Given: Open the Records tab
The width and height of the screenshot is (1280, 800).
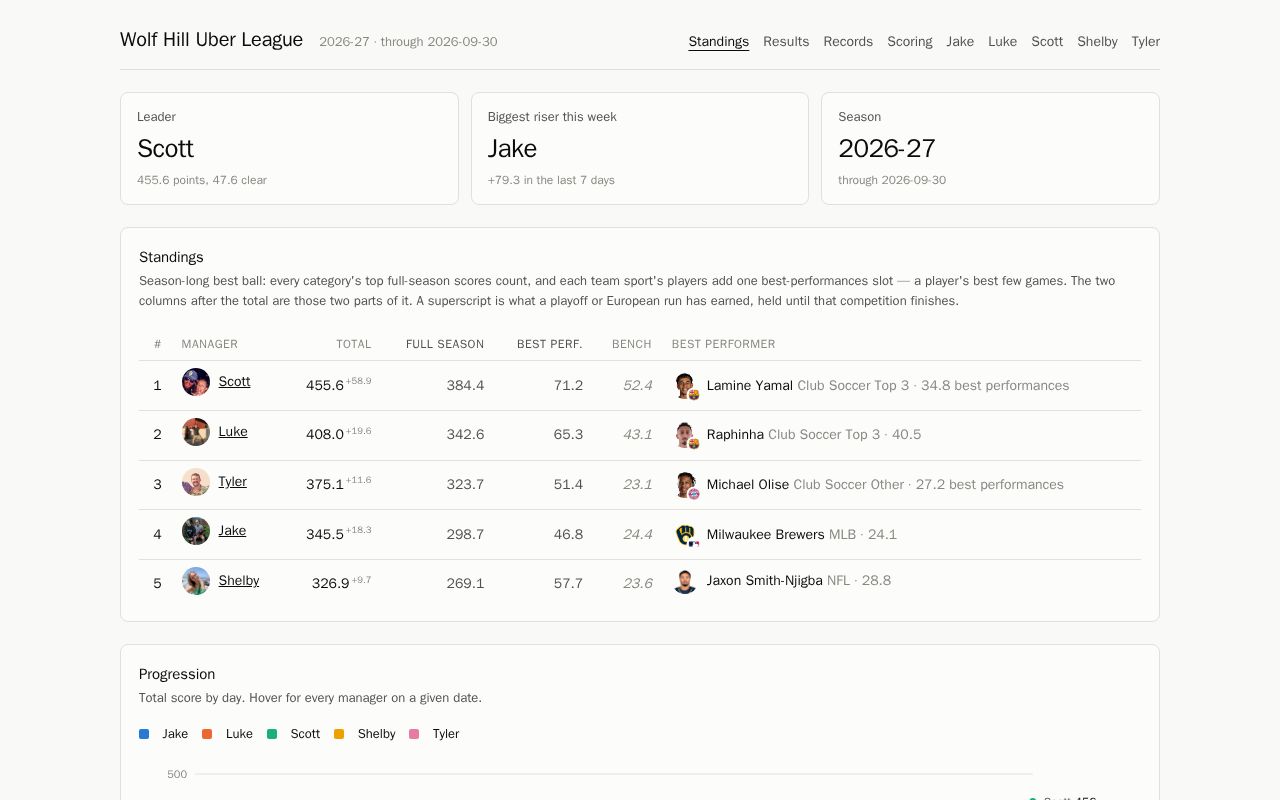Looking at the screenshot, I should pos(848,42).
